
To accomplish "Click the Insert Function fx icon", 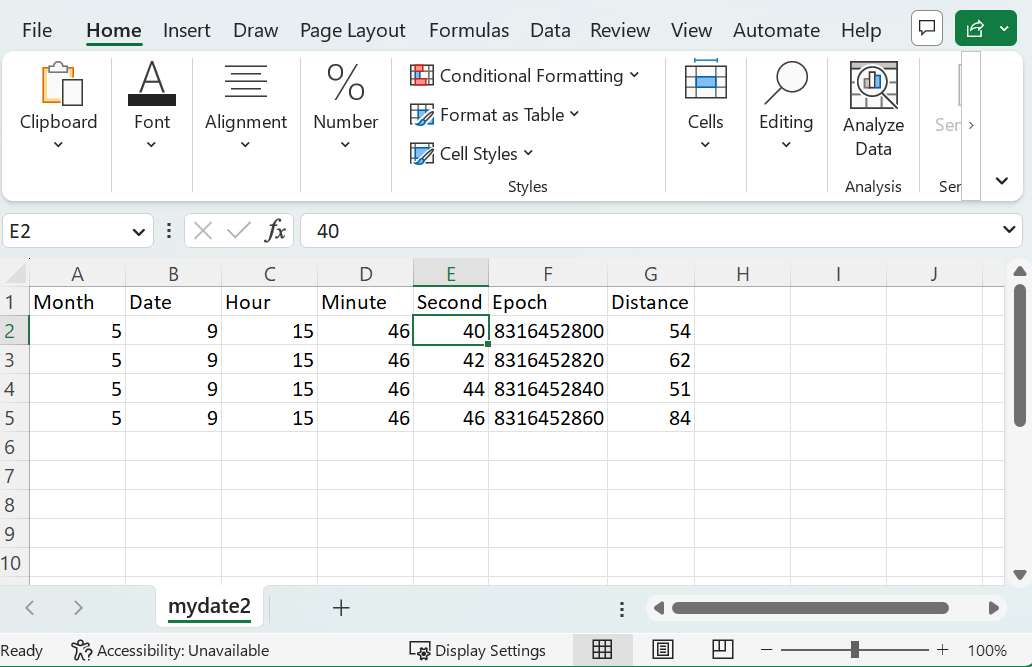I will click(275, 231).
